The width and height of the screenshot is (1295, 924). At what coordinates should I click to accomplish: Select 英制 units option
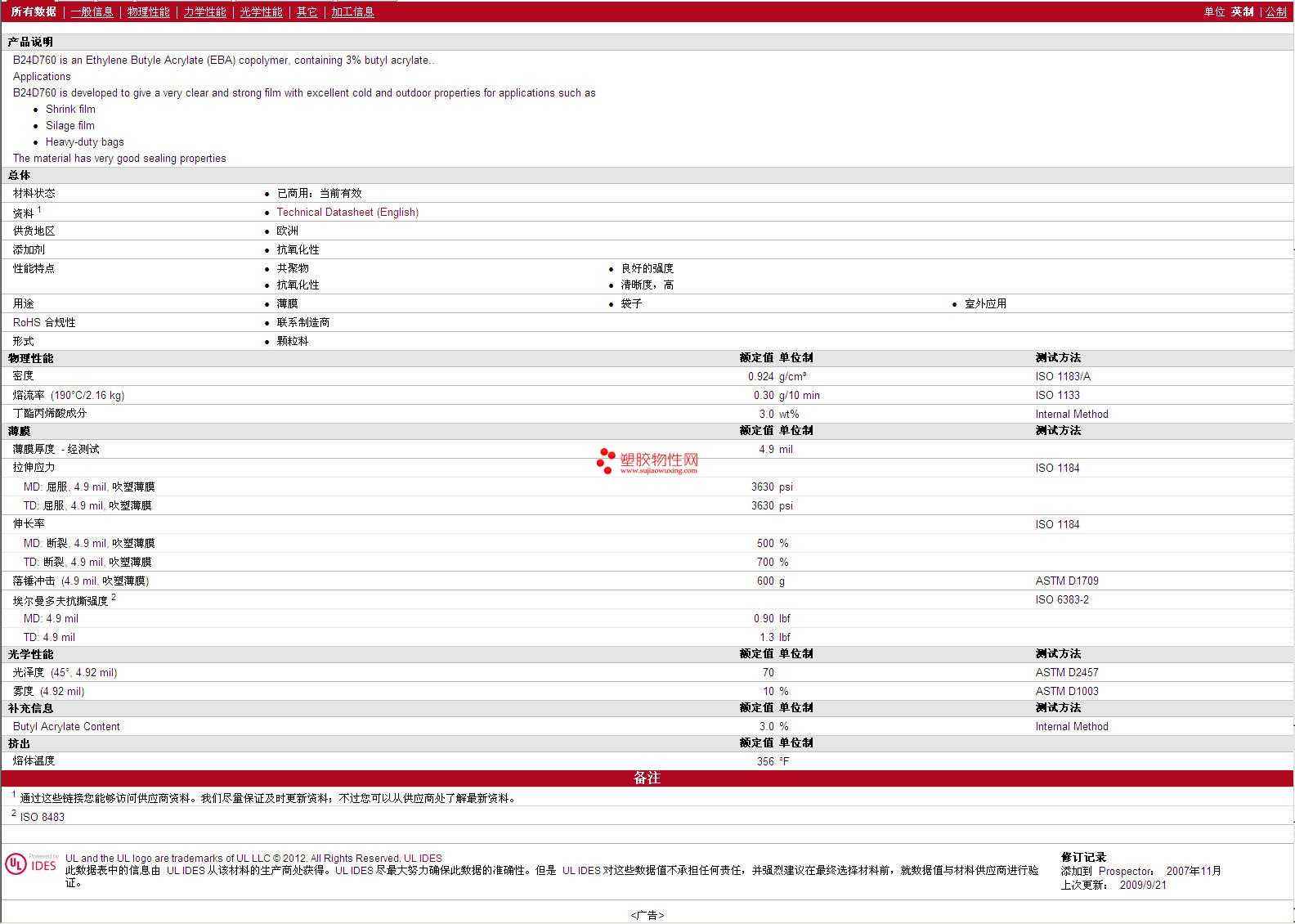(1242, 11)
